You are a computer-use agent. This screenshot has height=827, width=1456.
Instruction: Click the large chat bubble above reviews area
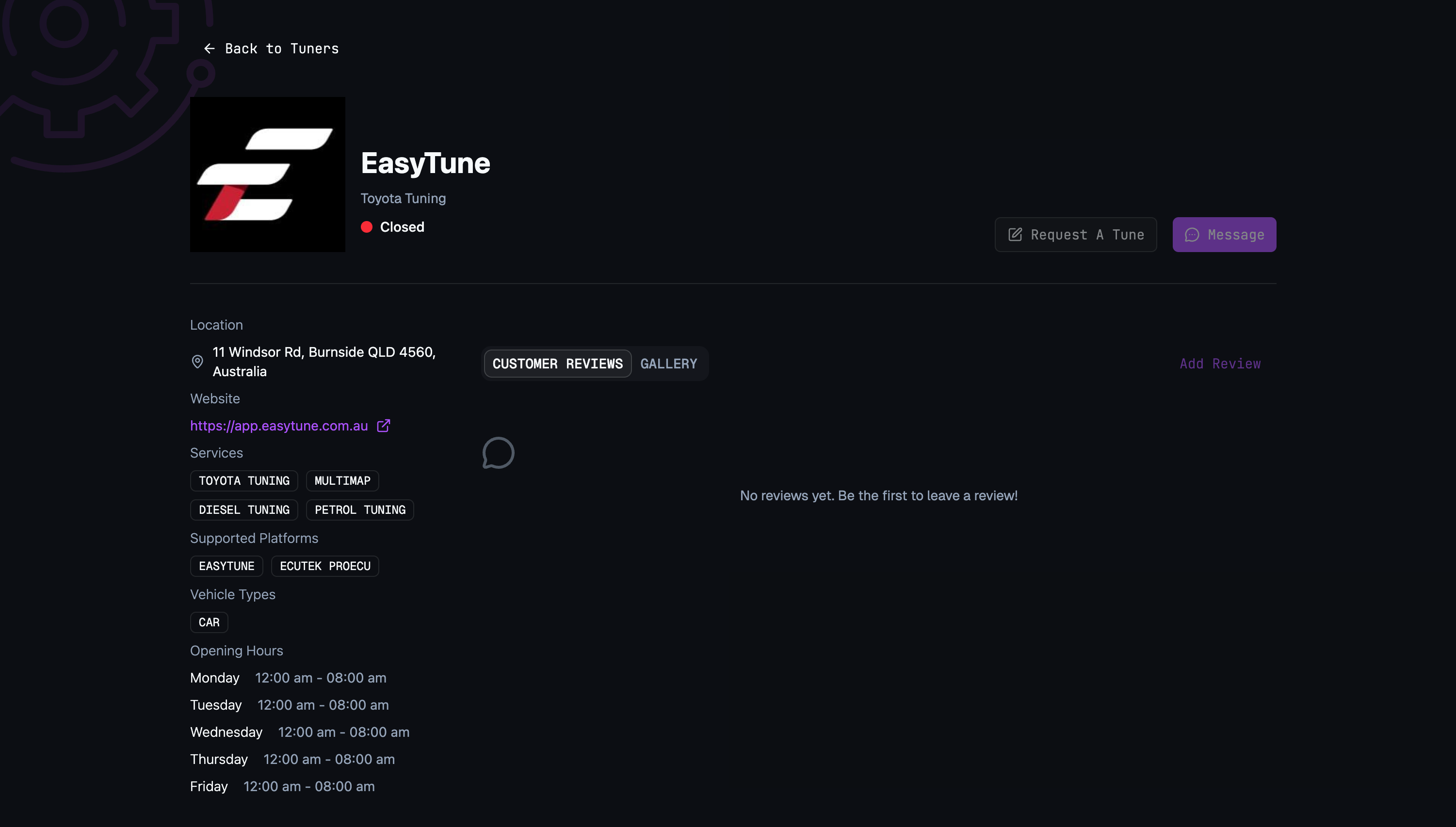(499, 453)
